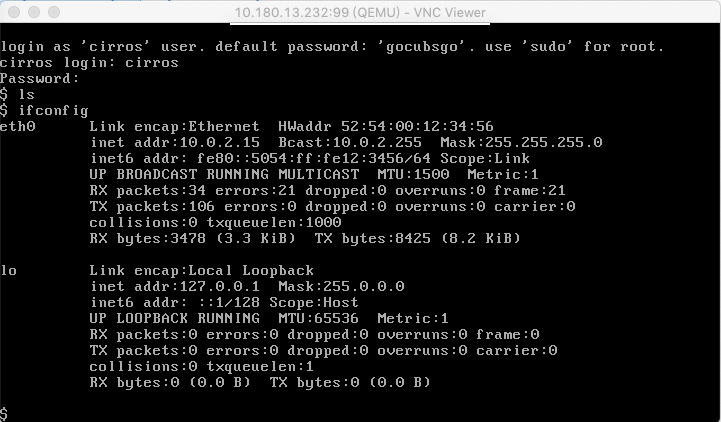This screenshot has height=422, width=721.
Task: Click the empty shell prompt at the bottom
Action: point(4,413)
